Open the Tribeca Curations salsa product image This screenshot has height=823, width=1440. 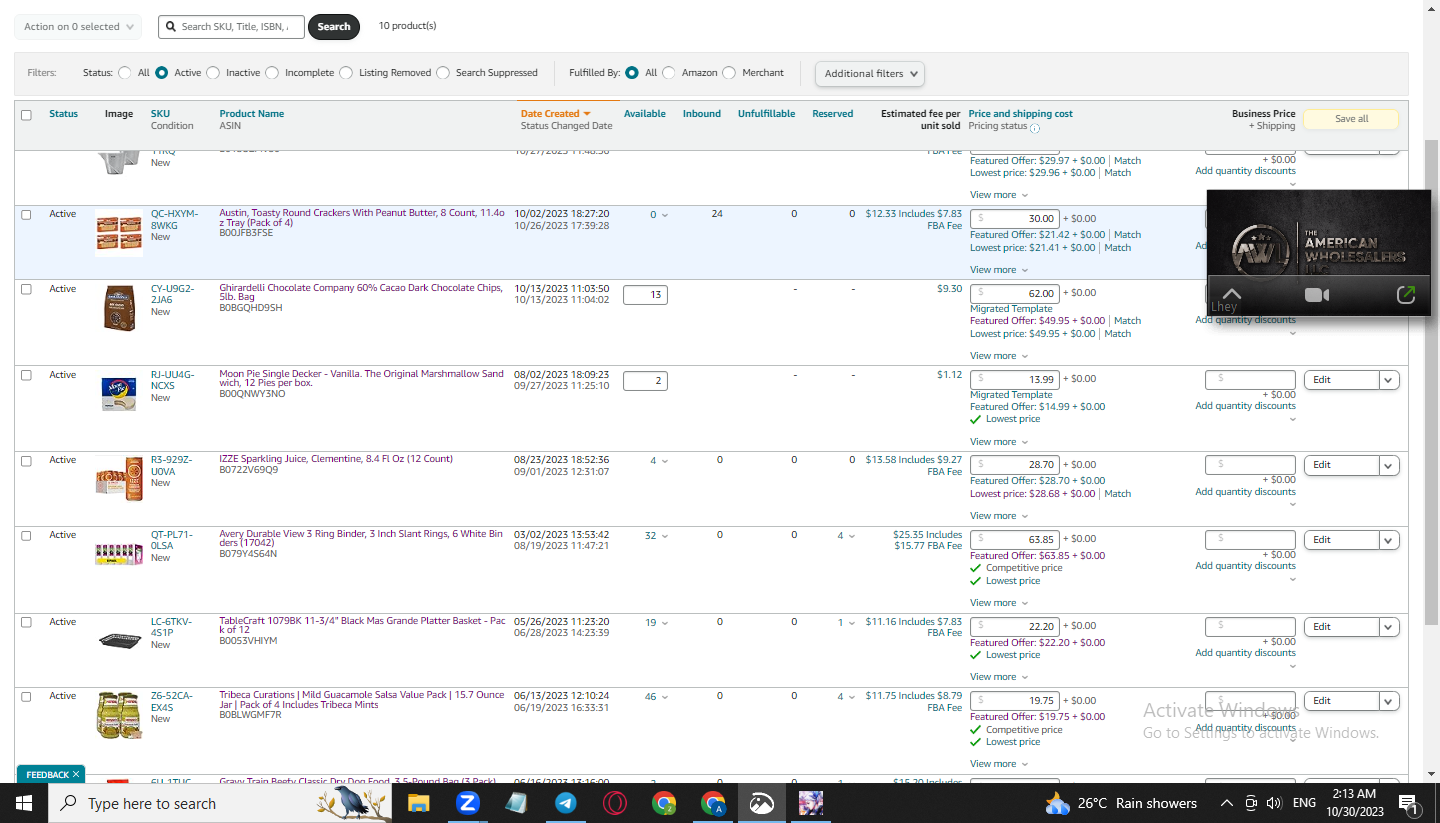(x=119, y=715)
